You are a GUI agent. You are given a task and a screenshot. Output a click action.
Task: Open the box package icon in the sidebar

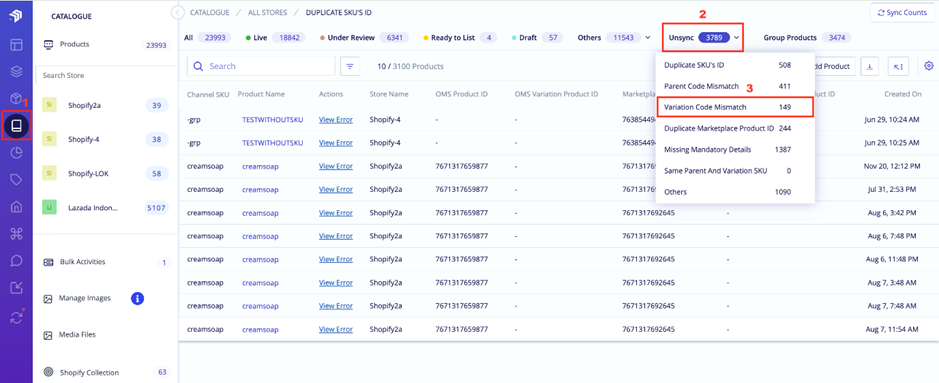click(x=16, y=98)
